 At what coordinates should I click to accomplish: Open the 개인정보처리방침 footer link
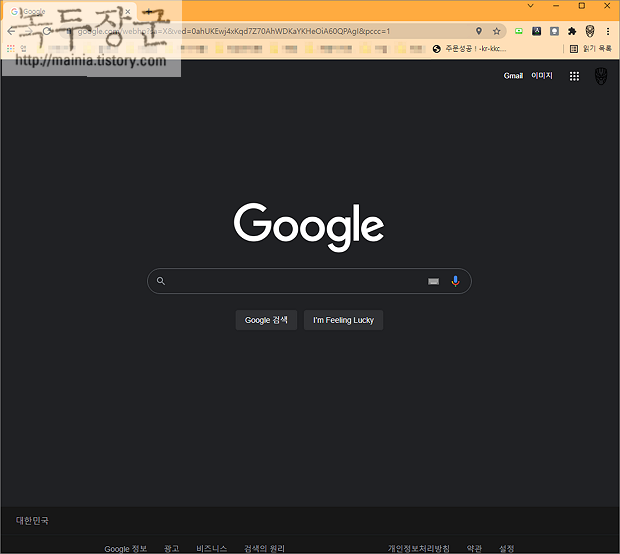(x=419, y=548)
